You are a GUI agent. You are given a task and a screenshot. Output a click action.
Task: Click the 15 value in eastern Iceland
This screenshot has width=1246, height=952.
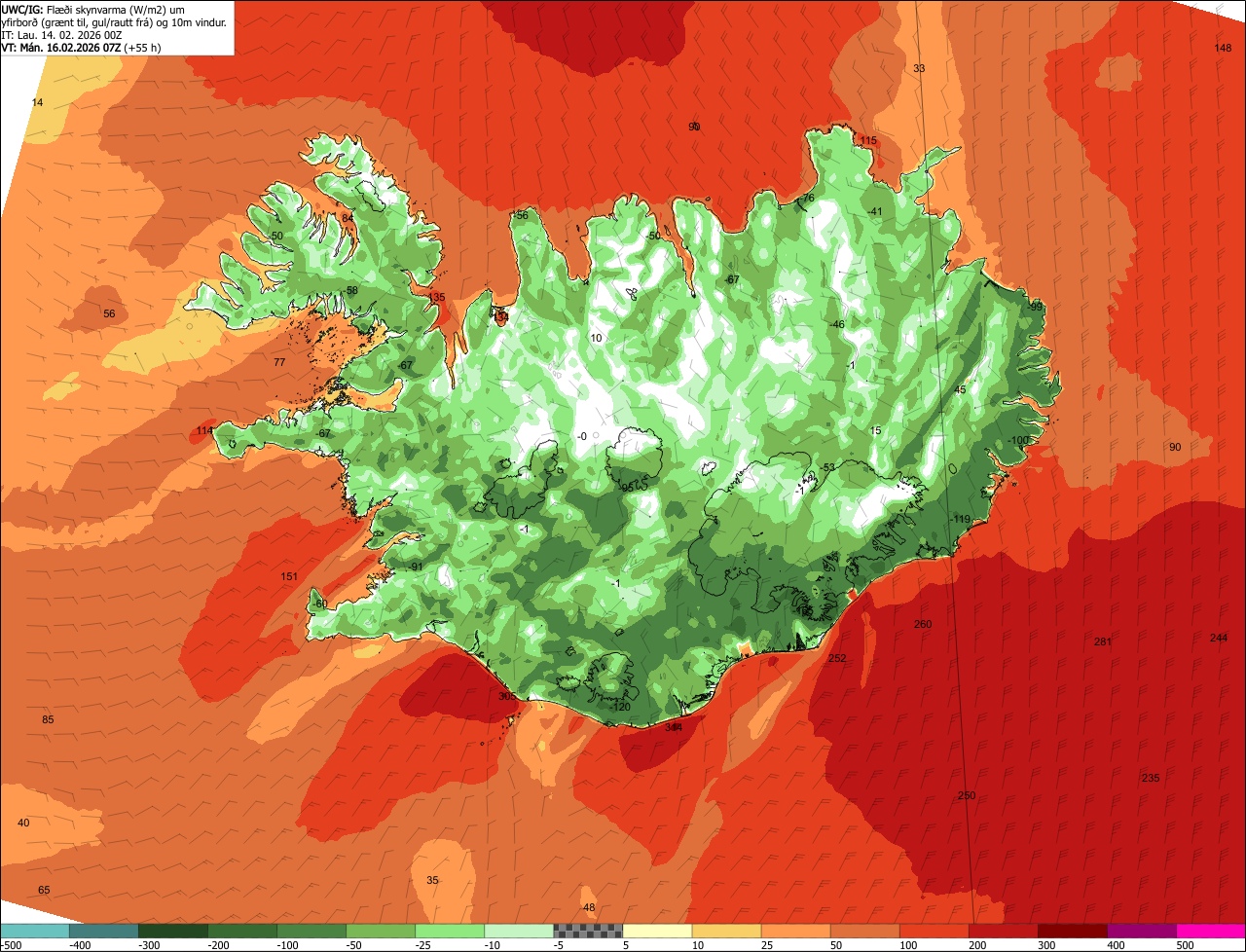(x=875, y=430)
